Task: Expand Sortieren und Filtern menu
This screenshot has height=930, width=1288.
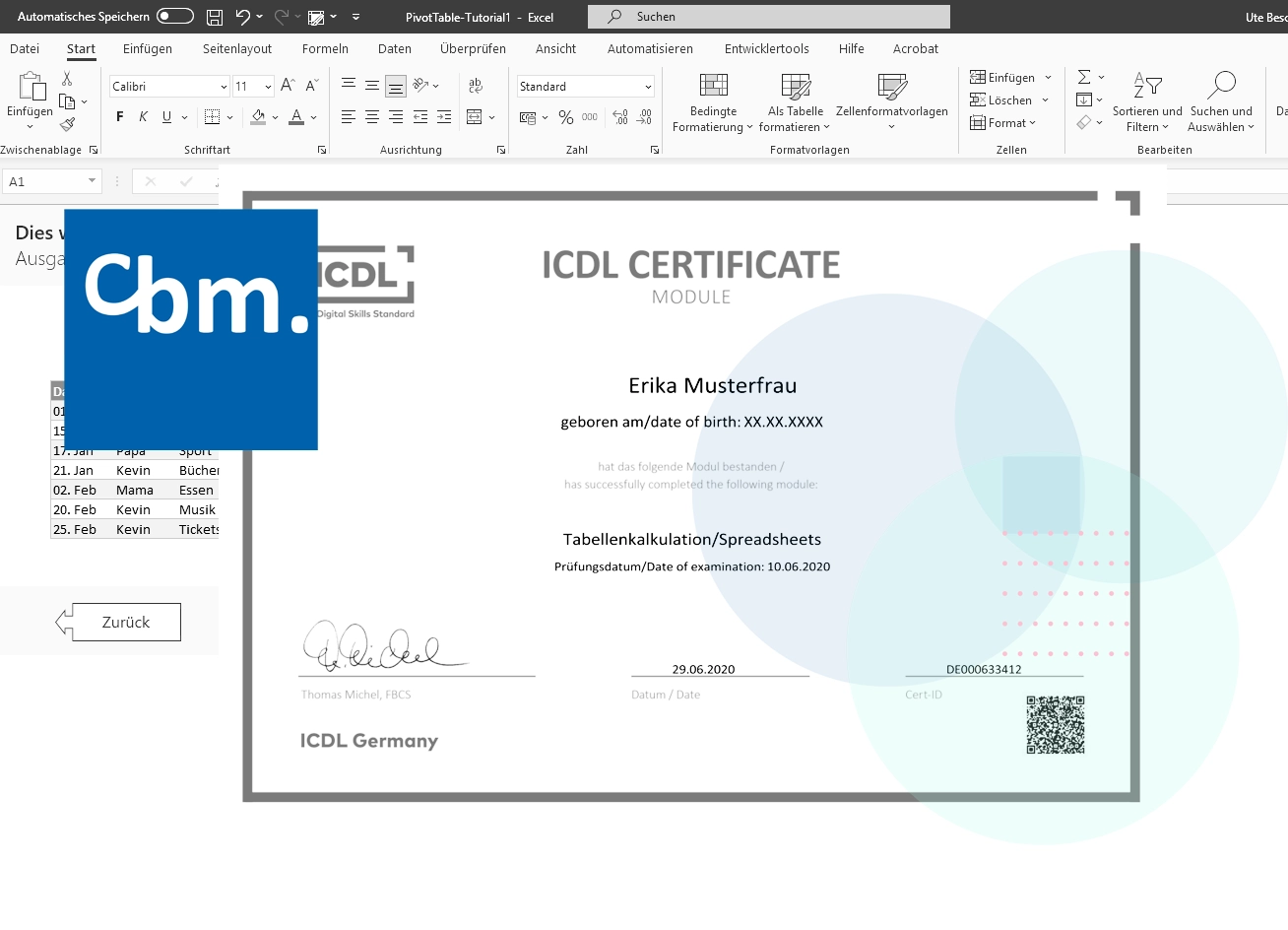Action: [x=1147, y=102]
